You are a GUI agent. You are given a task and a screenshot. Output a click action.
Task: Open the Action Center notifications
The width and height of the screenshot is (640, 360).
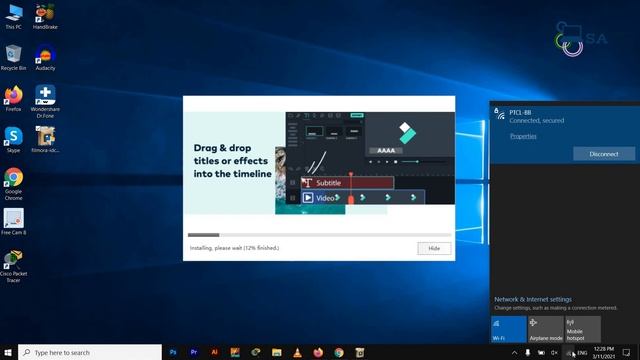(x=627, y=353)
